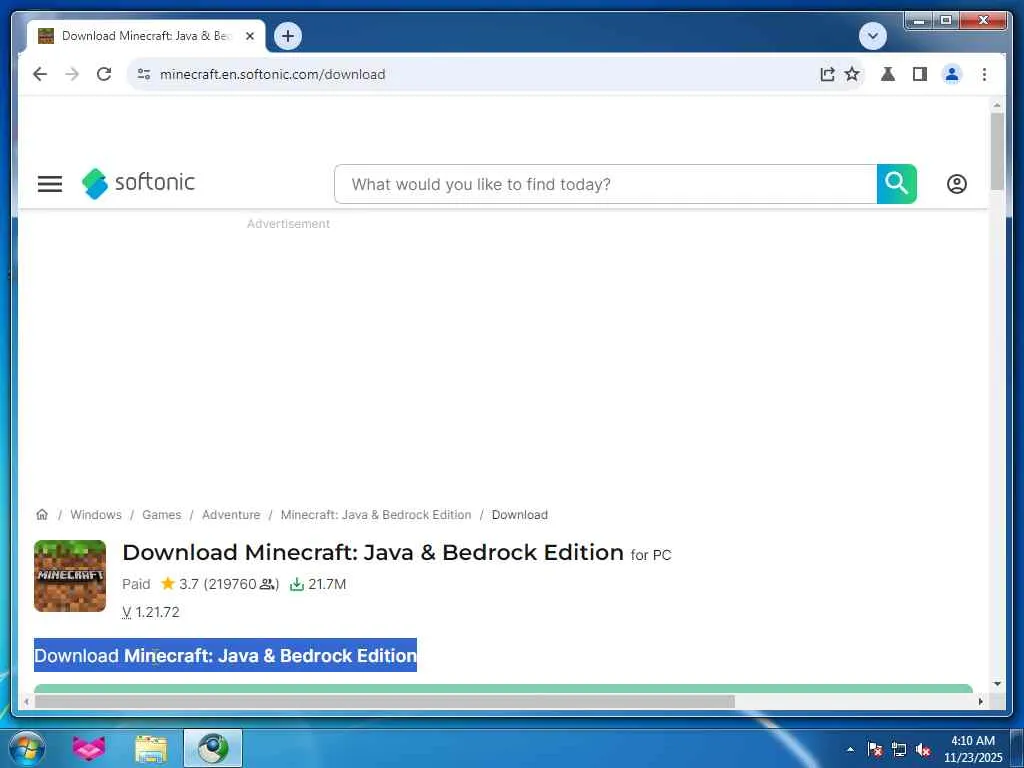The width and height of the screenshot is (1024, 768).
Task: Click the horizontal scrollbar left arrow
Action: click(26, 701)
